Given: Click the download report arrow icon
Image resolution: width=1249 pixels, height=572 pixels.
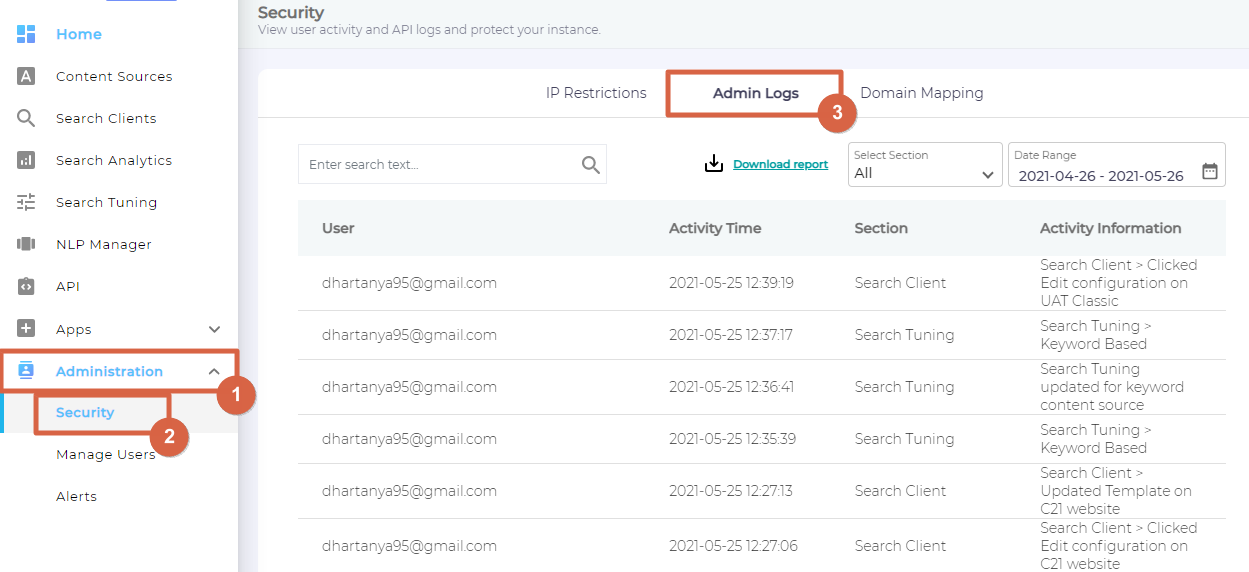Looking at the screenshot, I should 713,164.
